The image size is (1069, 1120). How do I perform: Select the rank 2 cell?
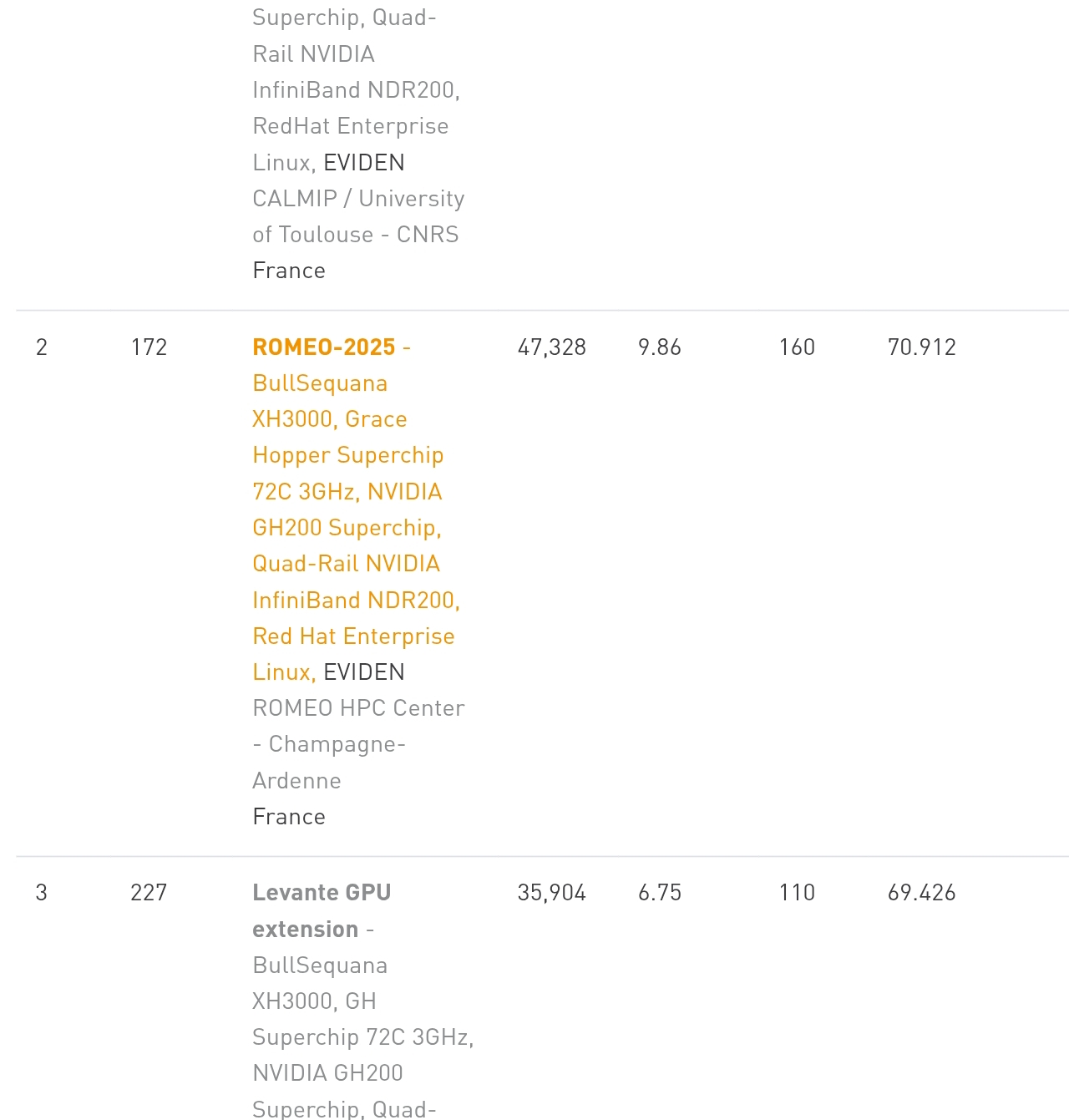[42, 347]
